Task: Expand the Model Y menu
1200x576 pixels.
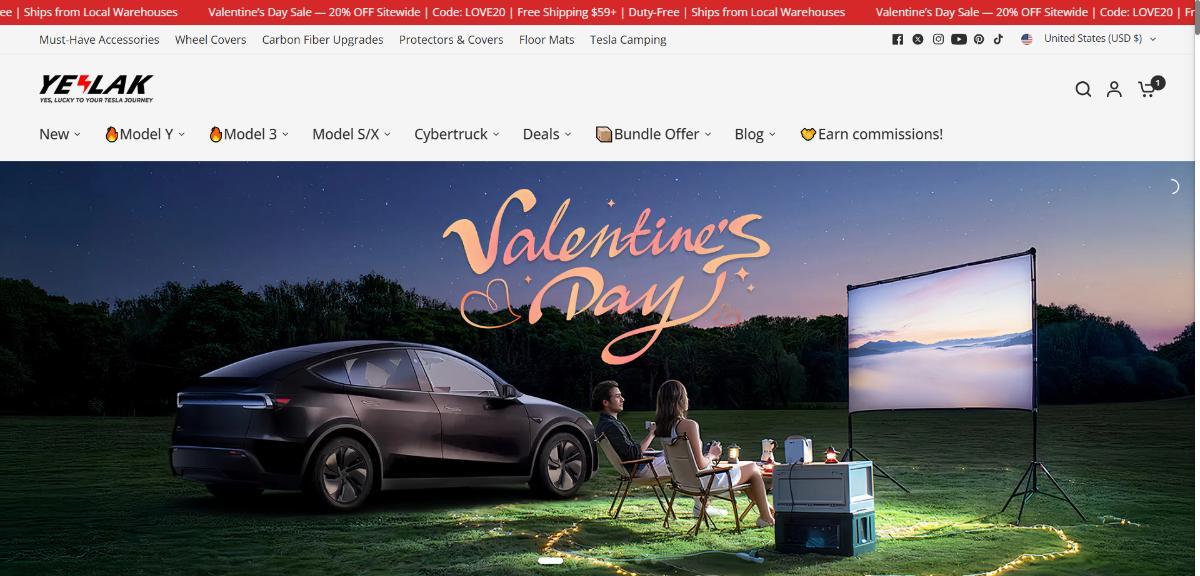Action: pos(145,134)
